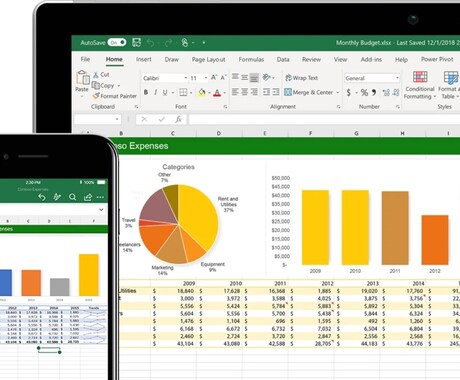460x380 pixels.
Task: Click the Decrease Decimal icon
Action: coord(396,92)
